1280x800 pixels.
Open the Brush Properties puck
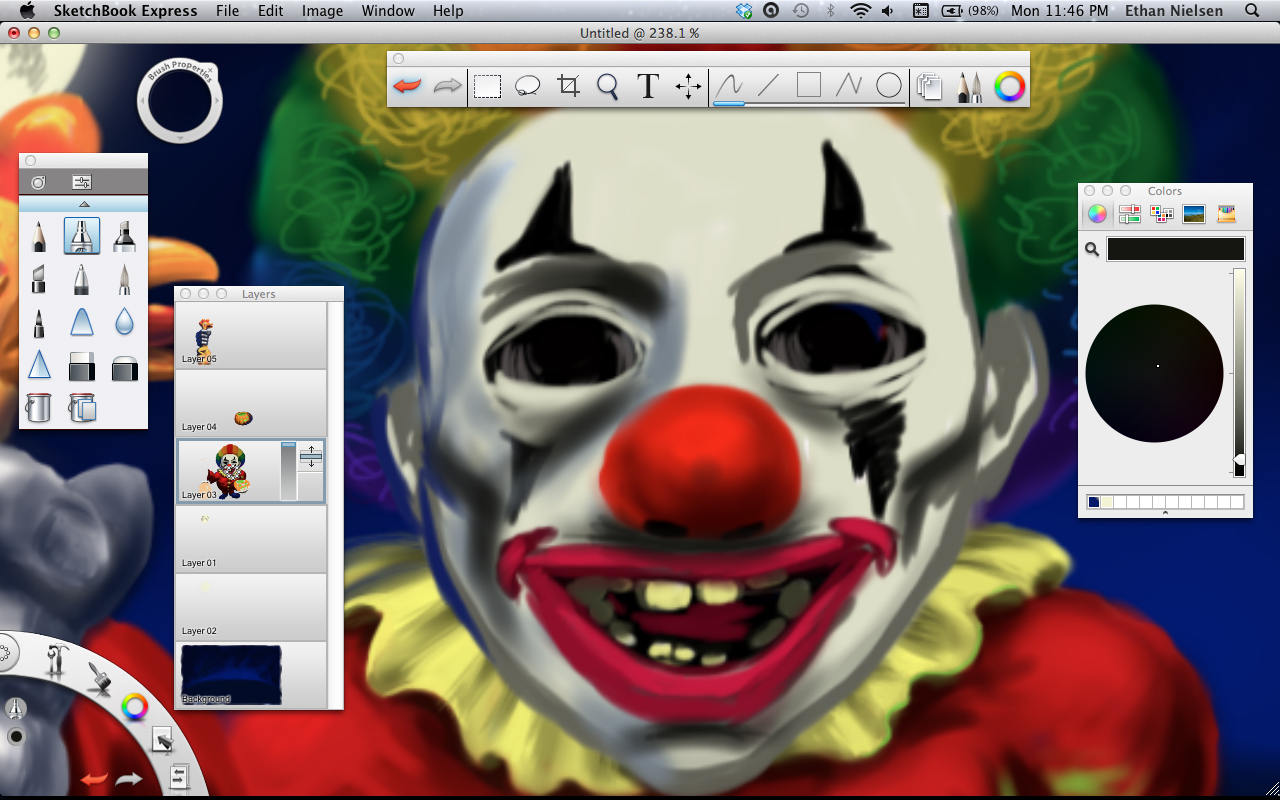[179, 101]
